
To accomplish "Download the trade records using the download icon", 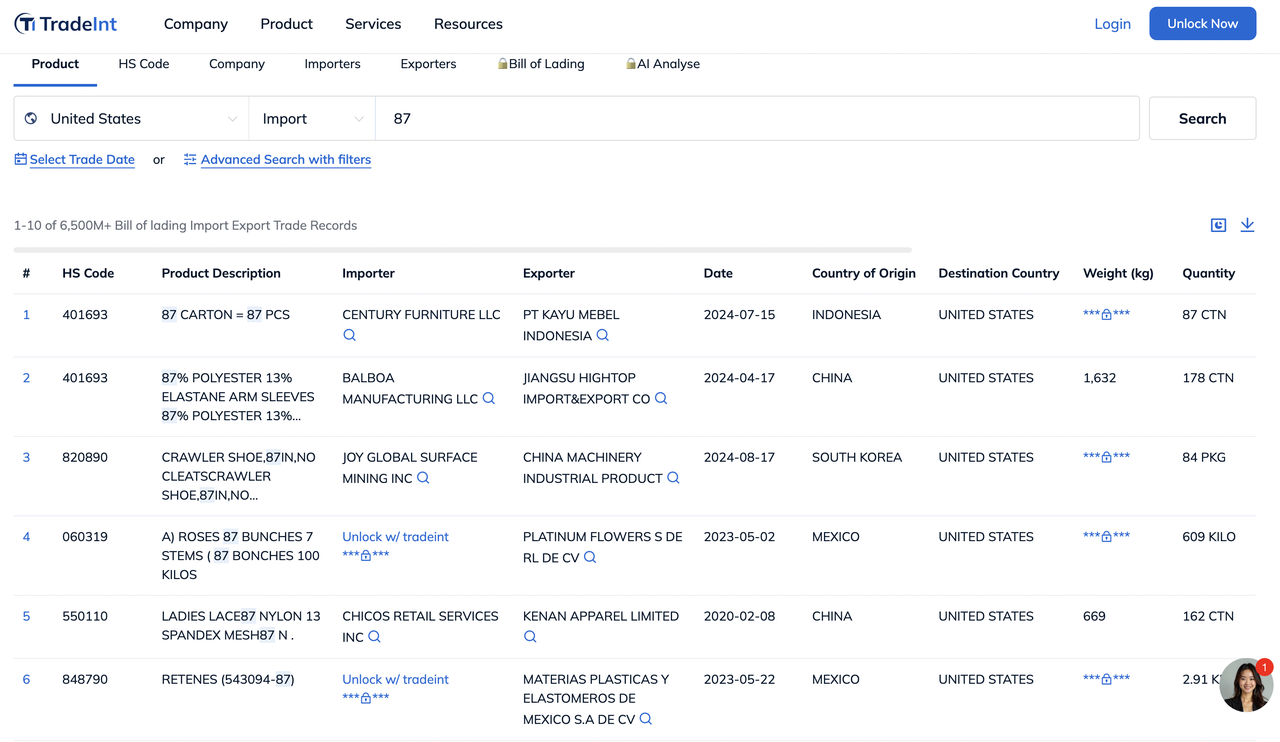I will (1247, 225).
